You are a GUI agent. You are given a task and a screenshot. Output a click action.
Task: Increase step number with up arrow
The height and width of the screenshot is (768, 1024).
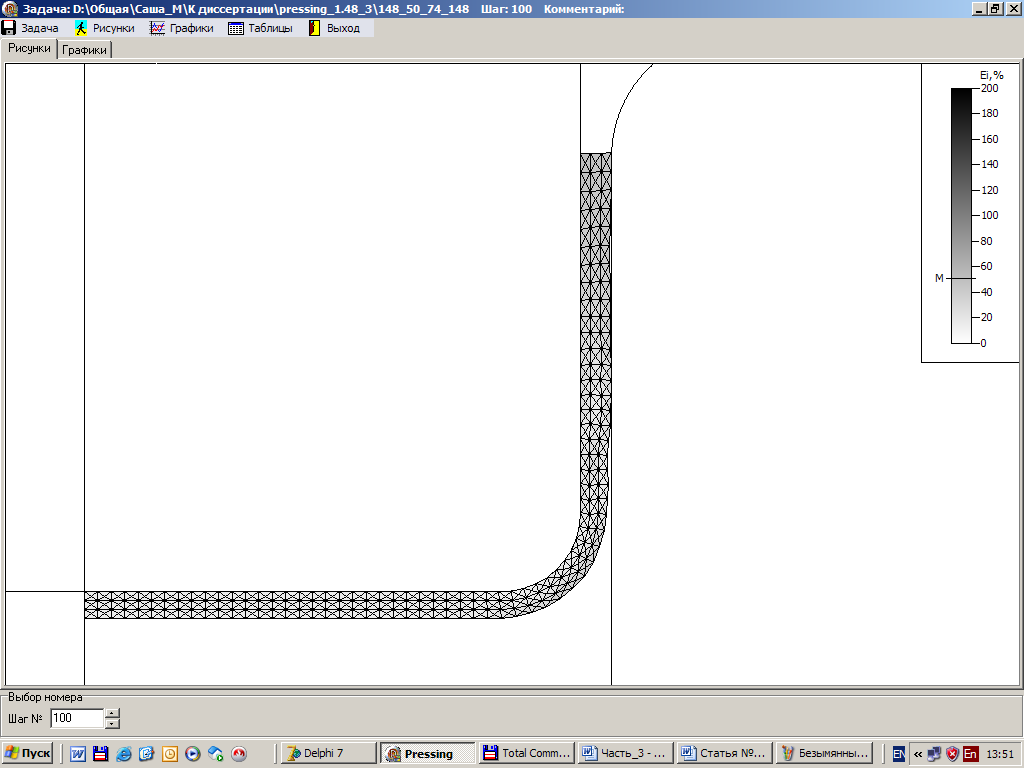point(112,713)
